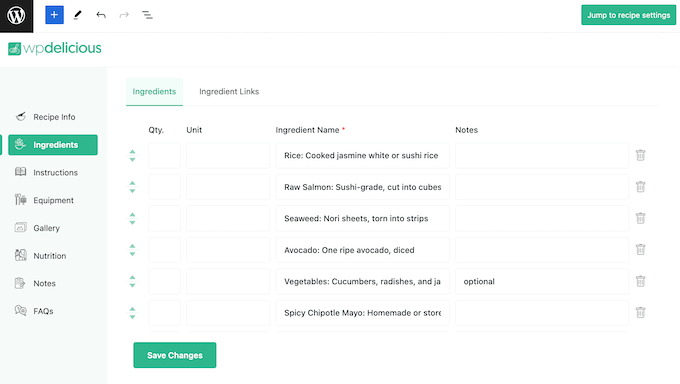The image size is (680, 384).
Task: Edit the Avocado ingredient name field
Action: coord(363,250)
